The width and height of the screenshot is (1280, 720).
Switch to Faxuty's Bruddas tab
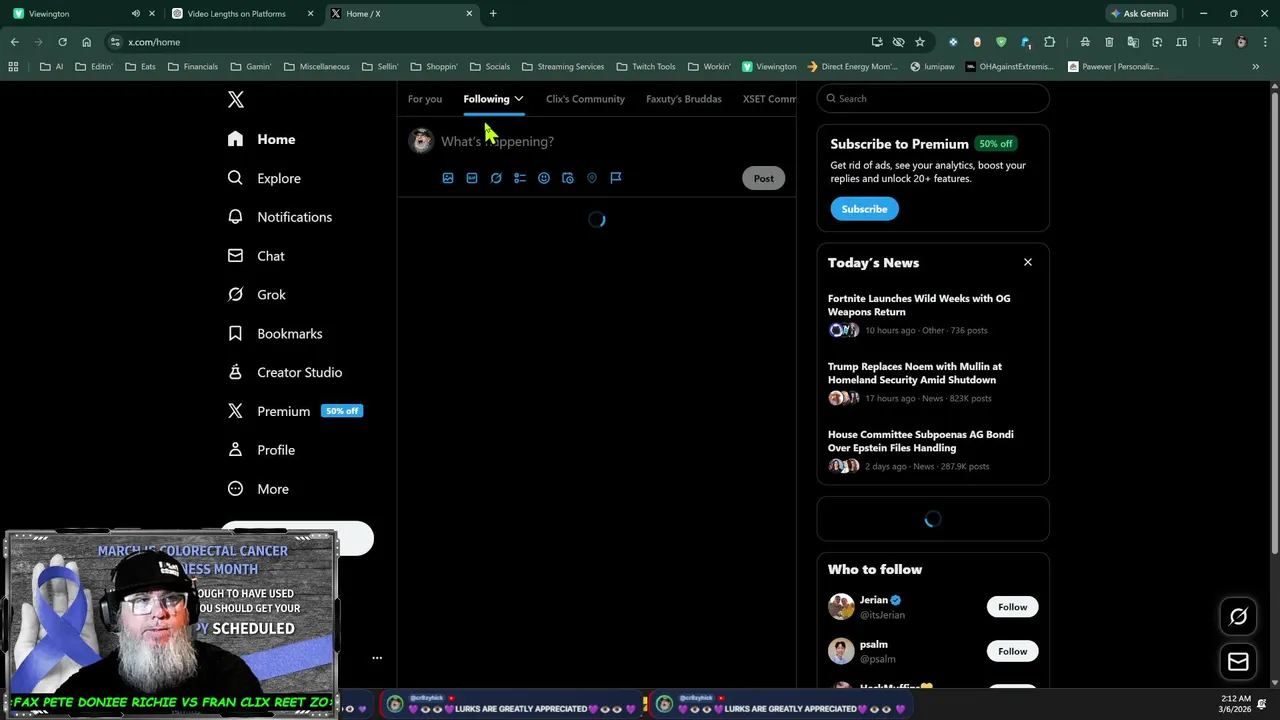pos(684,99)
